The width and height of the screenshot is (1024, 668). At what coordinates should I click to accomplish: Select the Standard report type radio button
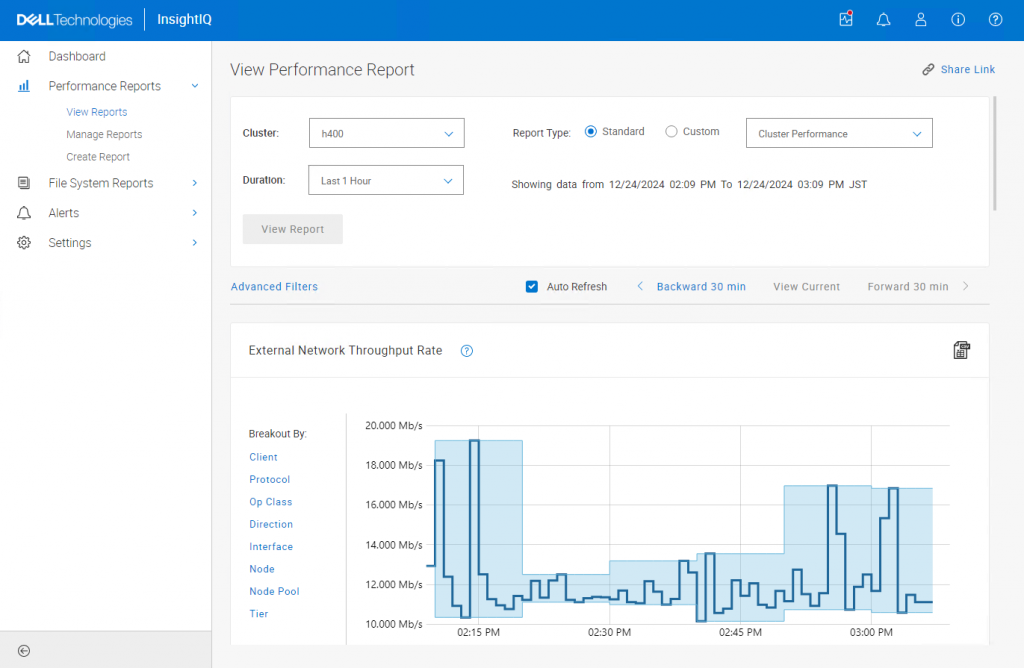pyautogui.click(x=591, y=132)
